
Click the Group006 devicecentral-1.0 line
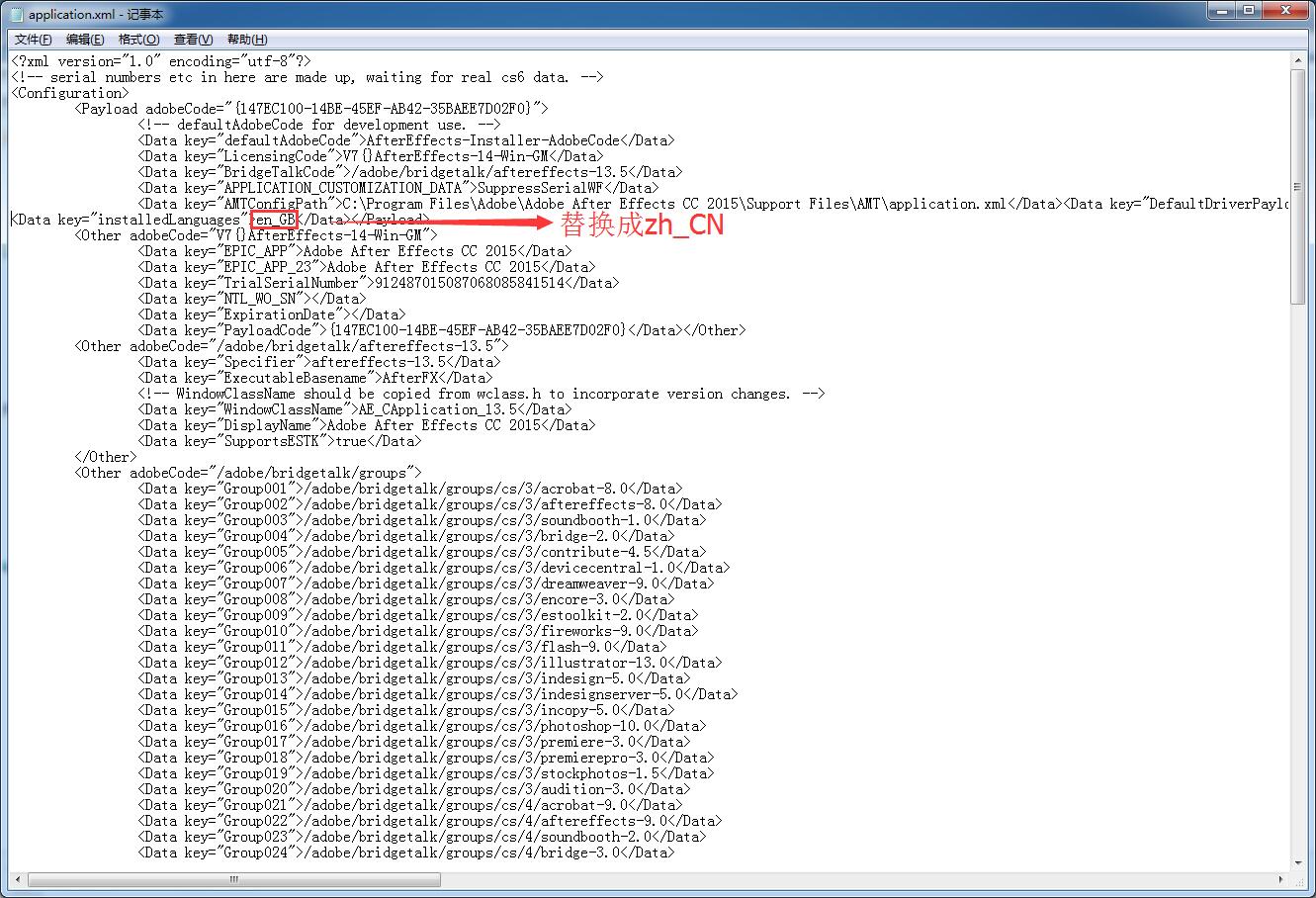point(433,568)
